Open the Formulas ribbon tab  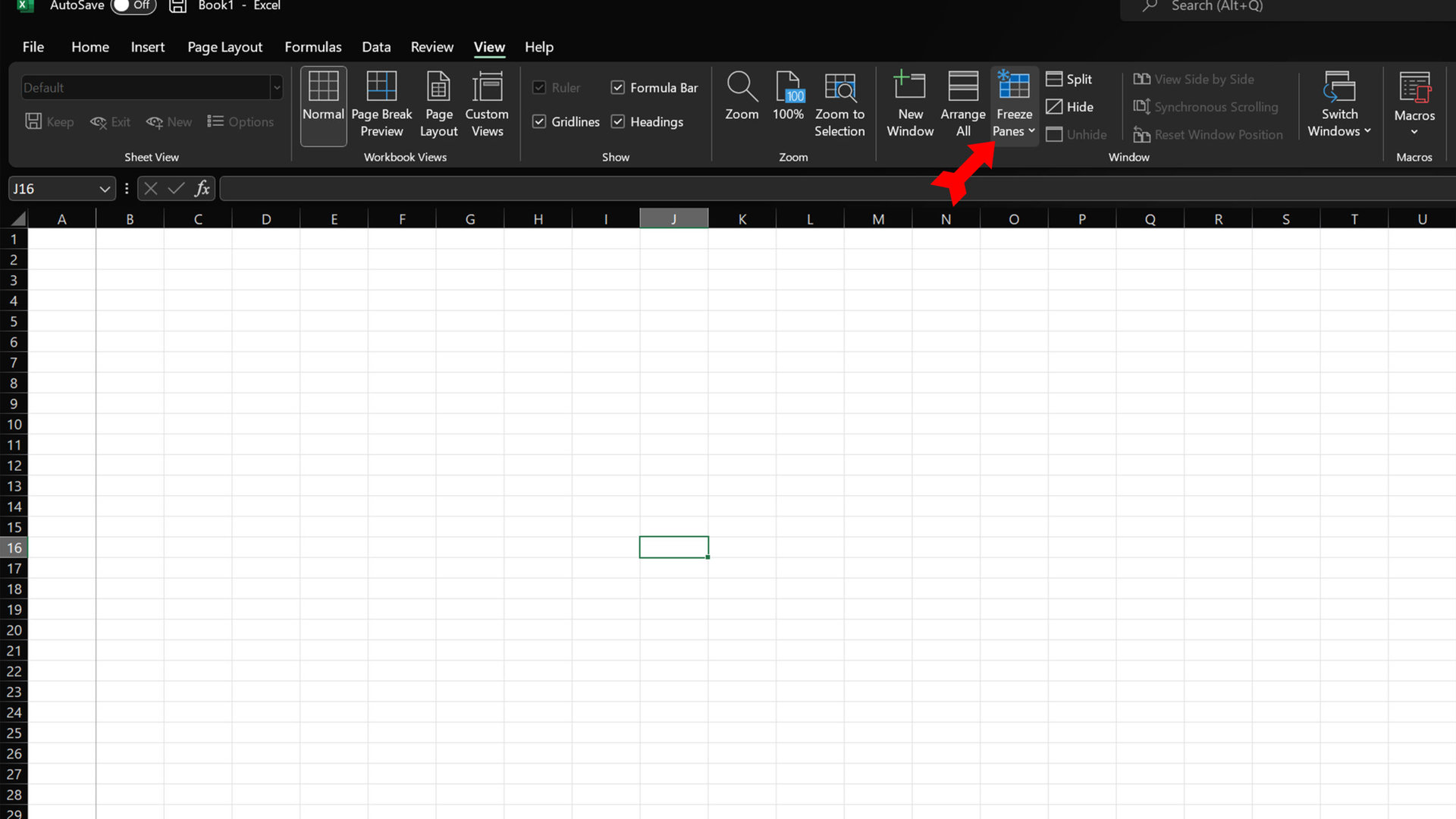312,47
